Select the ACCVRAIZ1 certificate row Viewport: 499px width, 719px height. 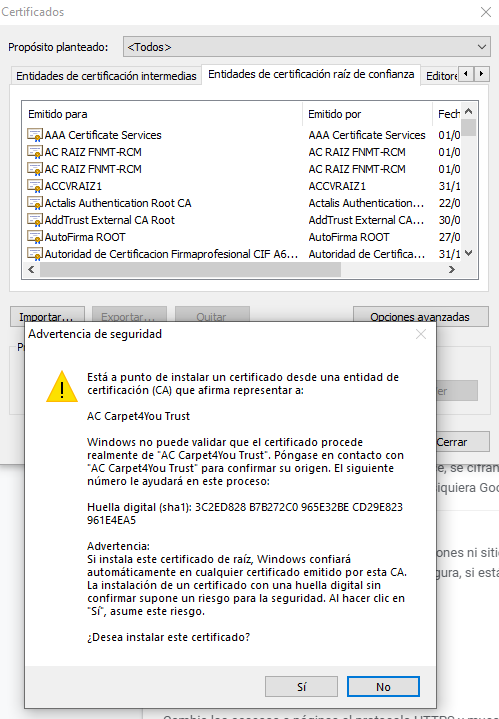(x=243, y=186)
